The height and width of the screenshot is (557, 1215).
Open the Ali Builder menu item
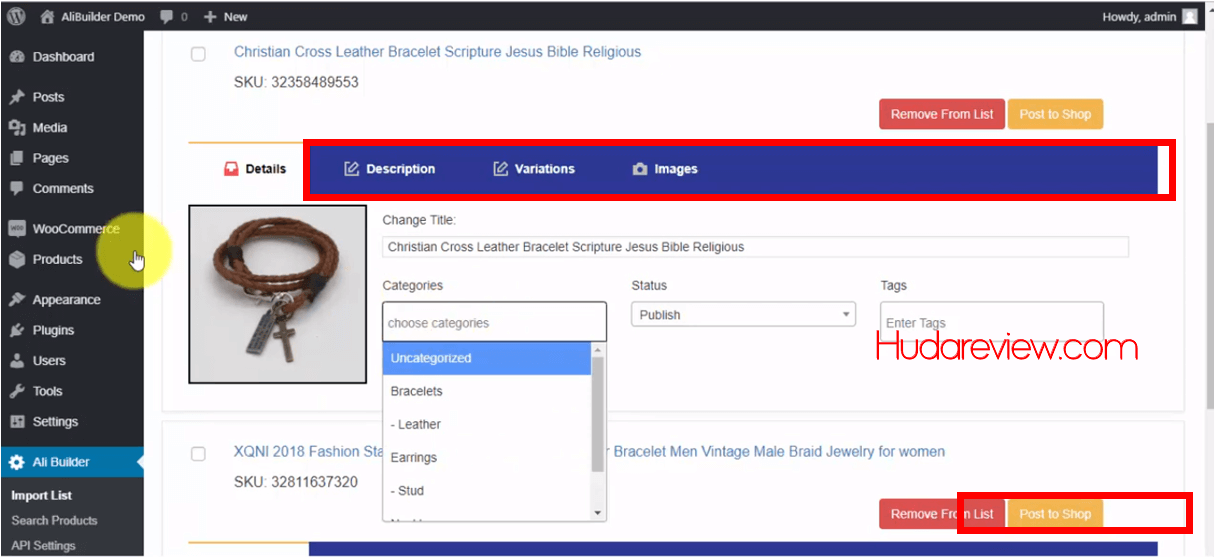point(72,462)
